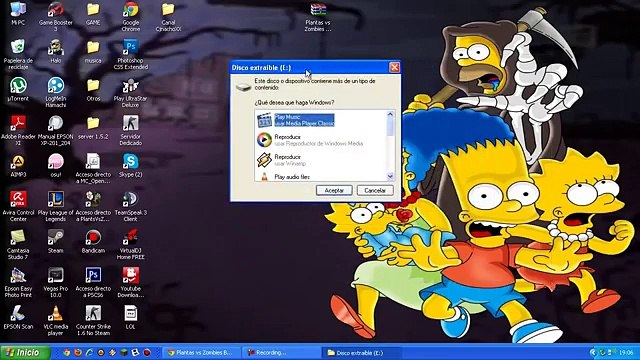This screenshot has height=360, width=640.
Task: Click the Cancelar button
Action: coord(375,190)
